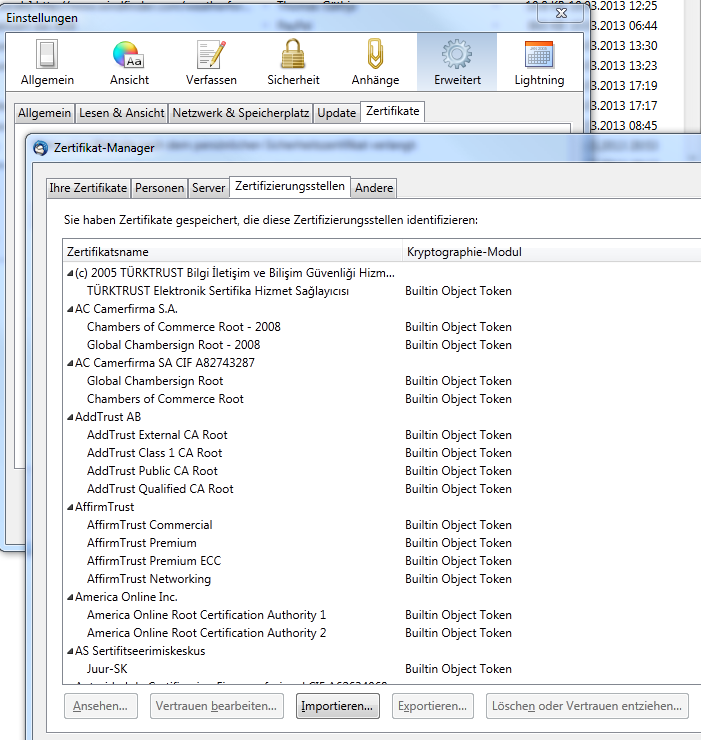Select the Zertifikate tab in Einstellungen
Screen dimensions: 701x740
pos(392,111)
